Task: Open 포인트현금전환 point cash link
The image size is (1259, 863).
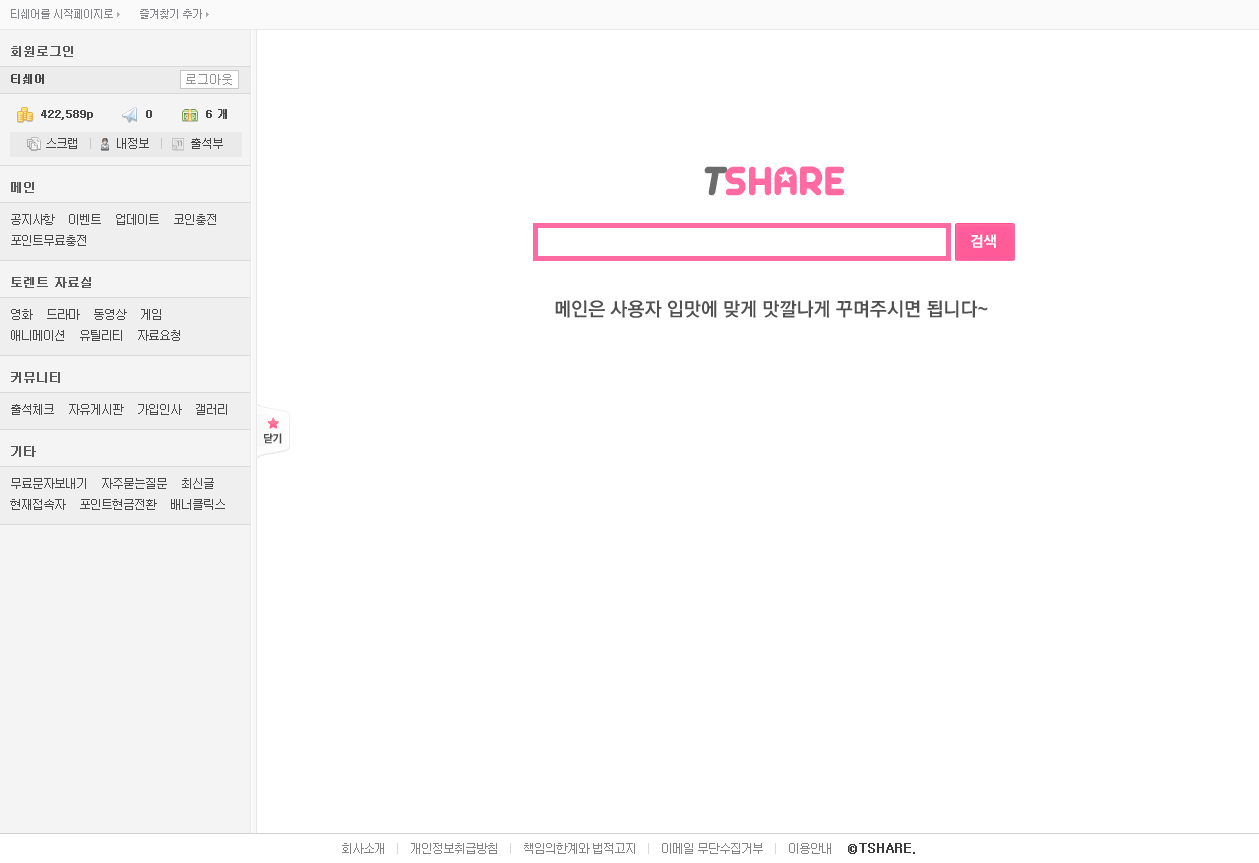Action: click(118, 505)
